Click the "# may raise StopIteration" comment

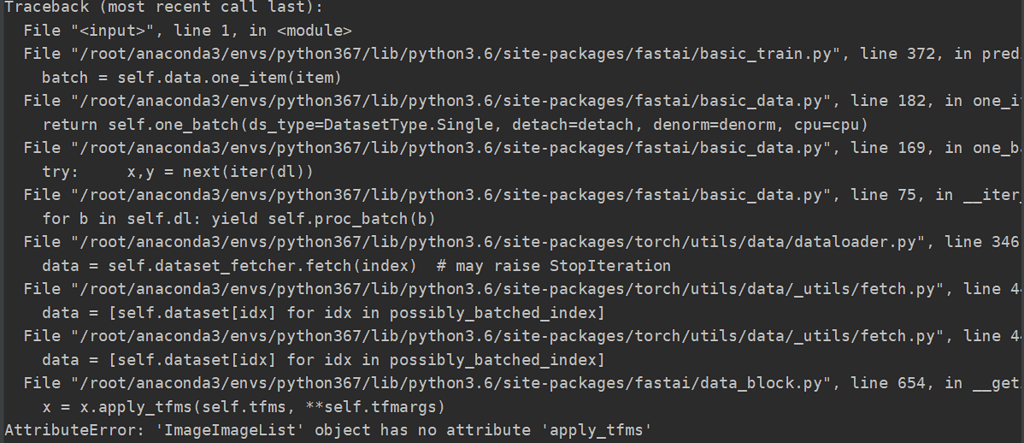click(550, 266)
